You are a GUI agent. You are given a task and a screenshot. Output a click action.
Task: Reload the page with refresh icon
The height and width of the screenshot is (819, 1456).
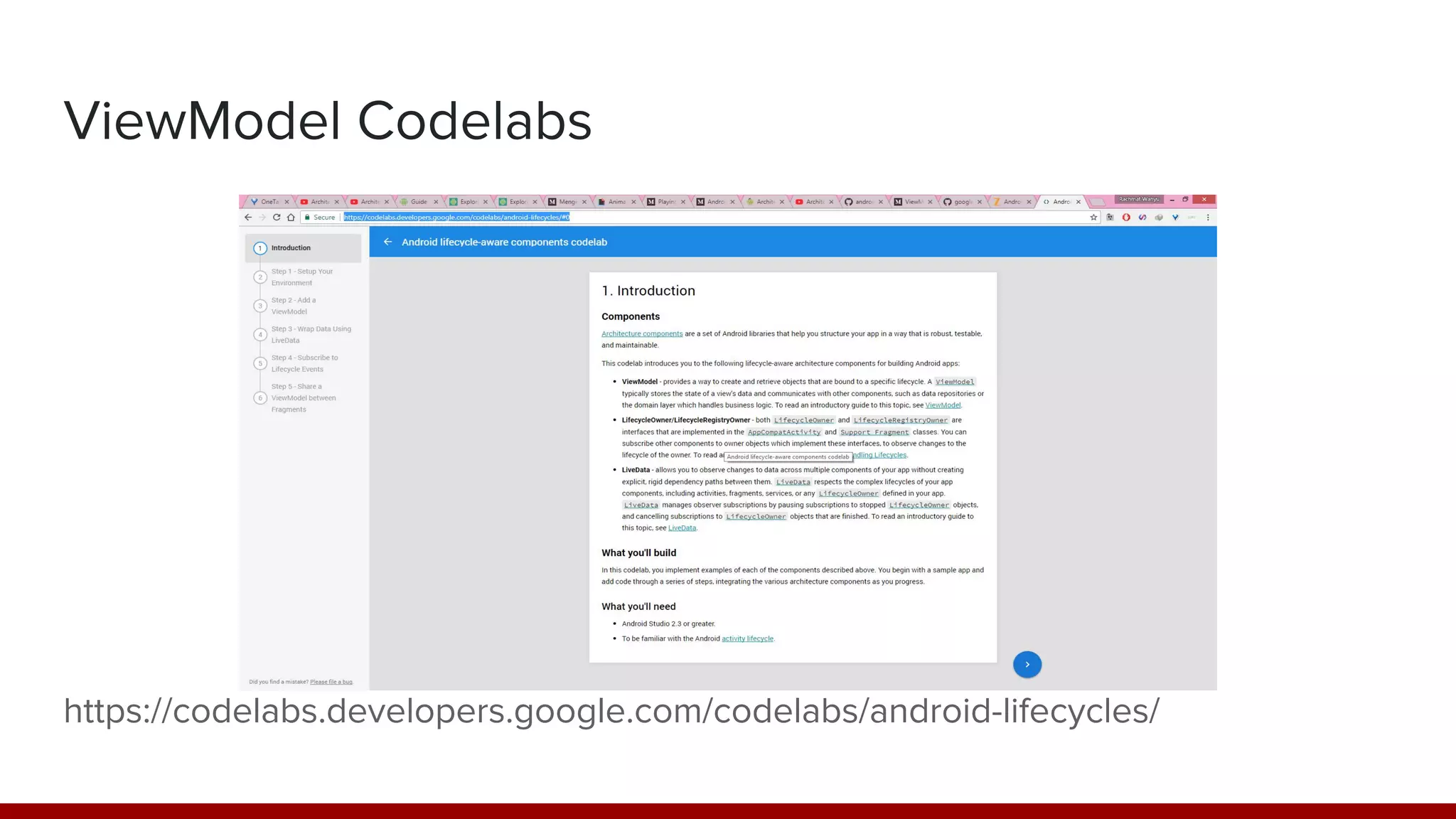[277, 218]
